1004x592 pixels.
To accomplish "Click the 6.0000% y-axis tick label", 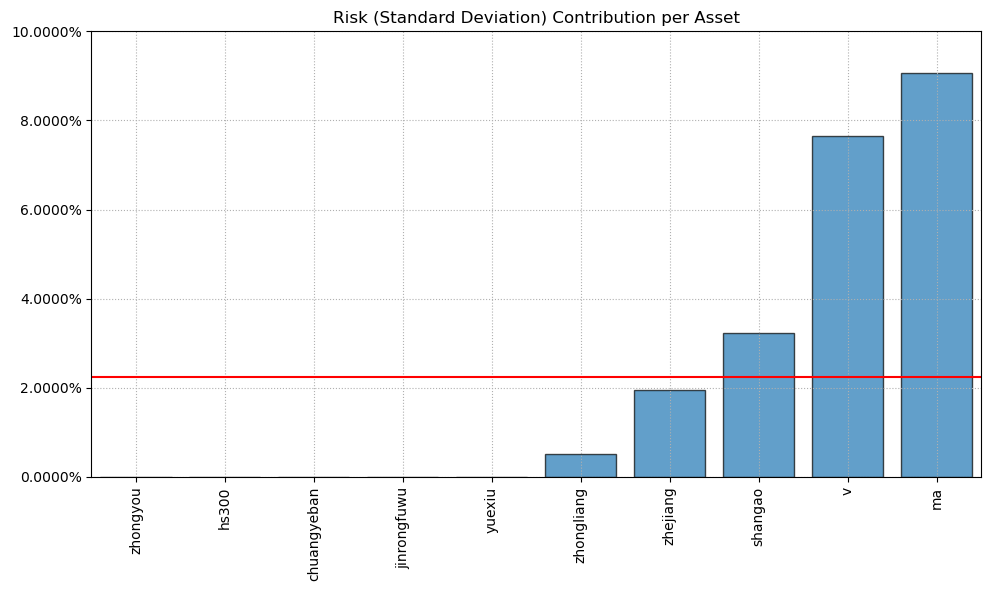I will [49, 210].
